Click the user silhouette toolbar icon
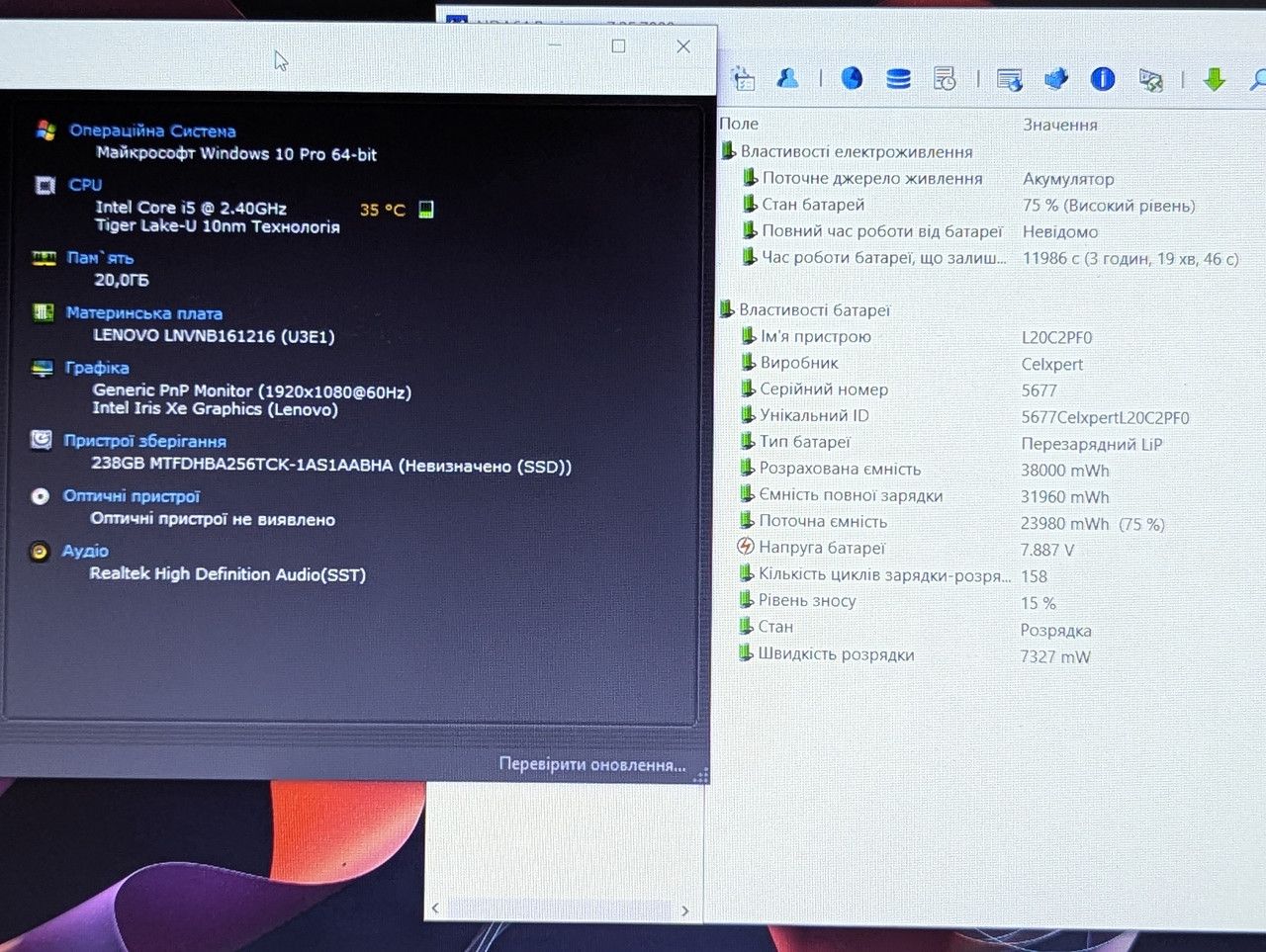 point(787,77)
